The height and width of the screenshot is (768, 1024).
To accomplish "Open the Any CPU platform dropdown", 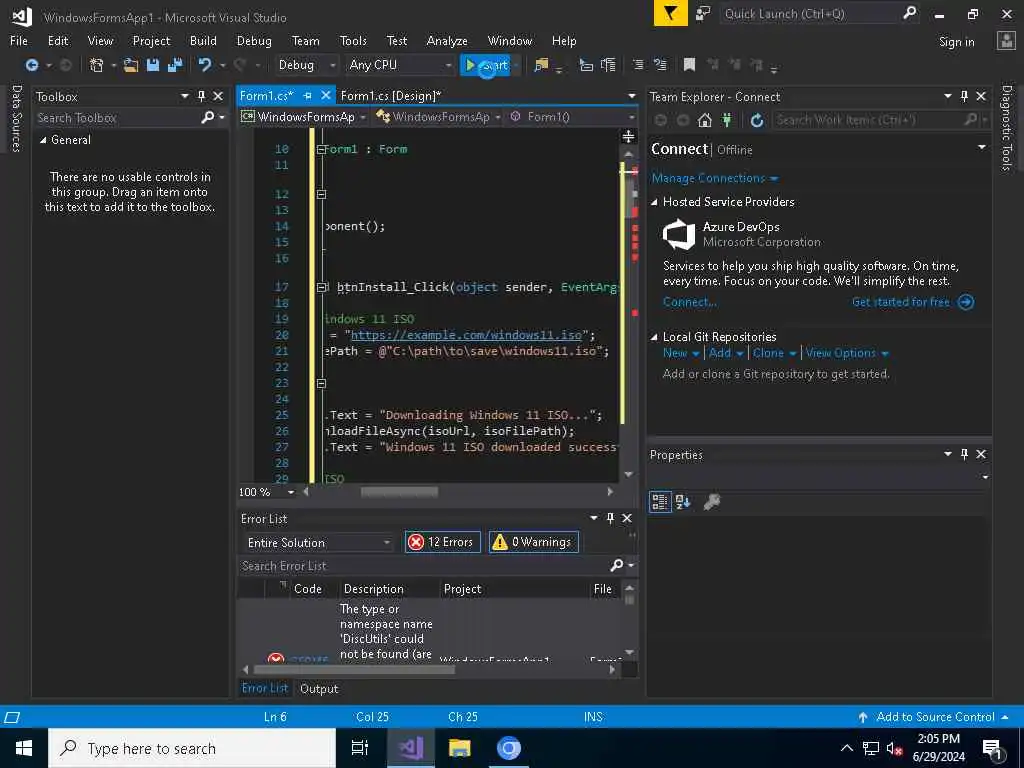I will click(x=399, y=65).
